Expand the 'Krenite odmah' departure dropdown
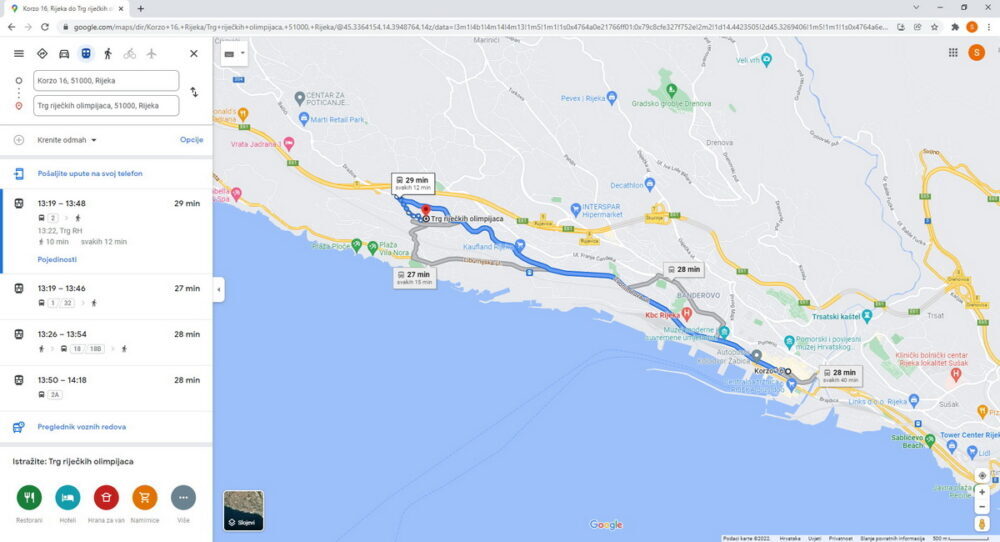 [67, 140]
